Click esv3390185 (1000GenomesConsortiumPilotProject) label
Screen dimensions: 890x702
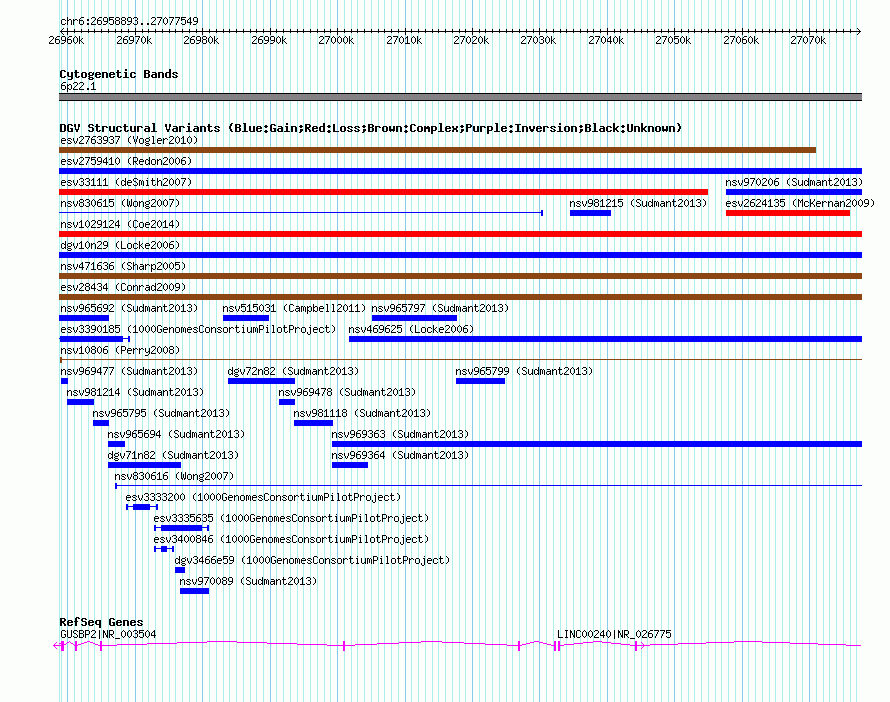(198, 329)
